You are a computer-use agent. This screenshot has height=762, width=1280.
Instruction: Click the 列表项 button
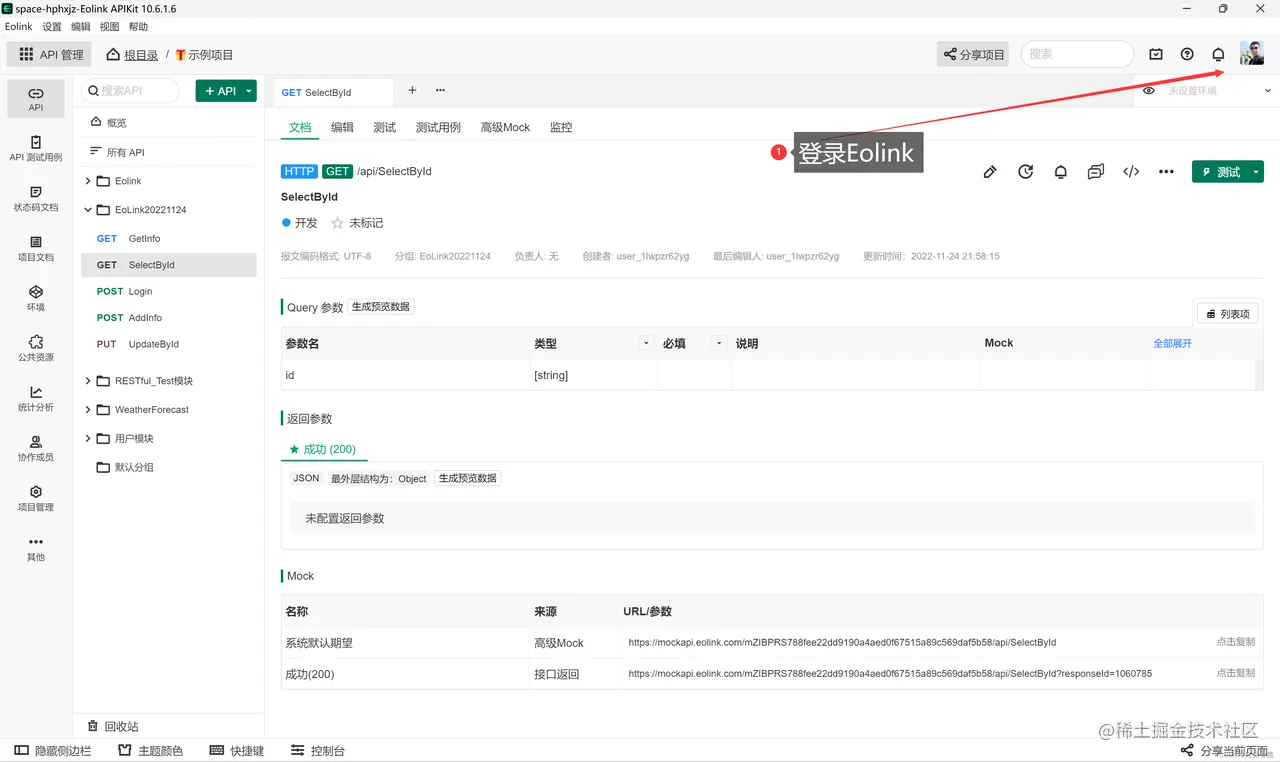(x=1227, y=314)
